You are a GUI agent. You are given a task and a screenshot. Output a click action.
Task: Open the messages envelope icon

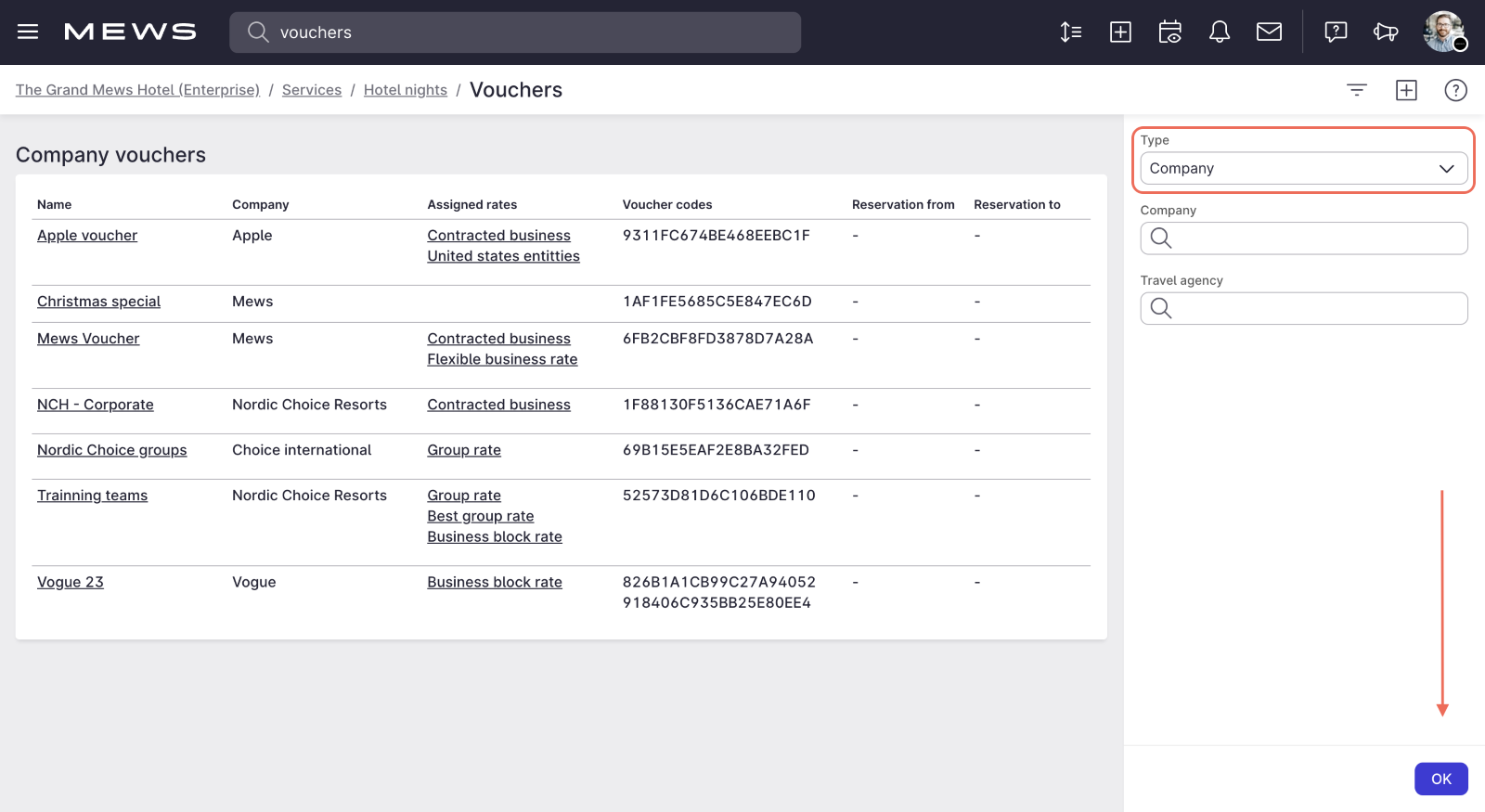pyautogui.click(x=1269, y=32)
